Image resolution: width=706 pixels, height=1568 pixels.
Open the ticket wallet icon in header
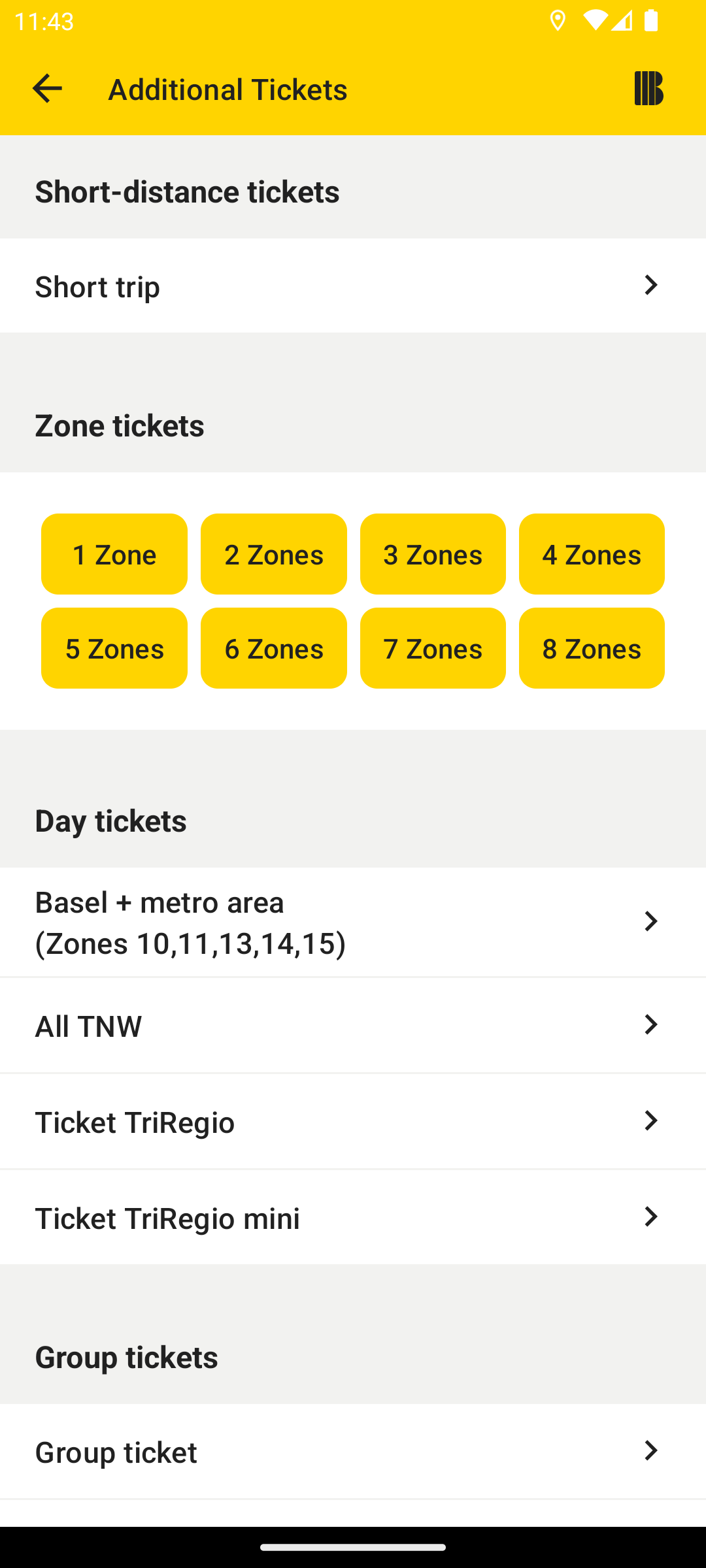coord(649,88)
